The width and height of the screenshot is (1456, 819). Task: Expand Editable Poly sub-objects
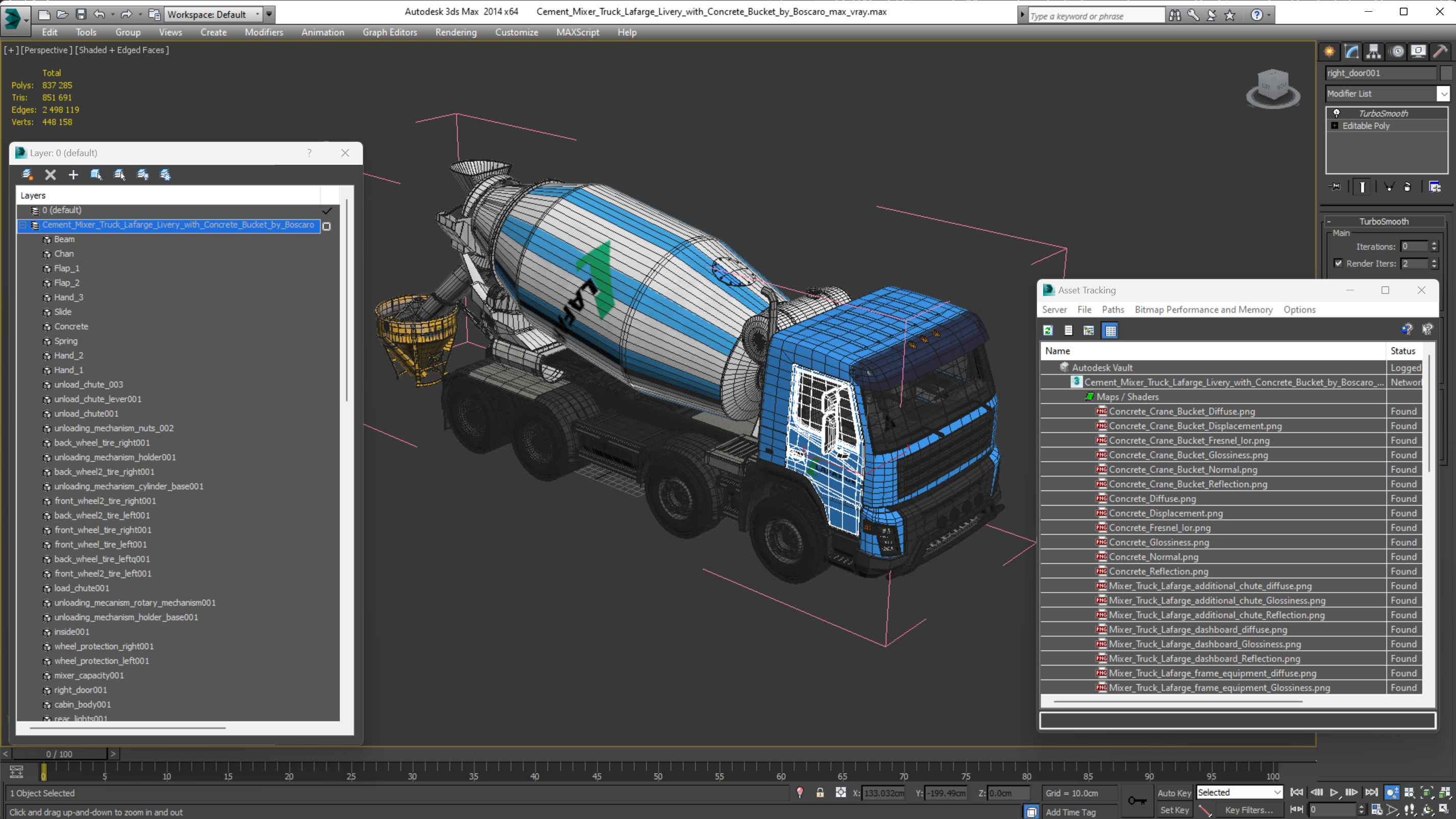coord(1335,126)
